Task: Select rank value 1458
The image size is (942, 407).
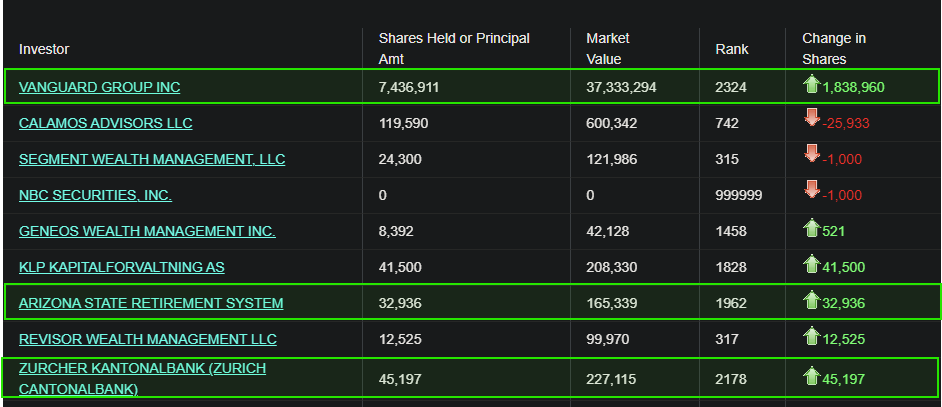Action: tap(731, 232)
